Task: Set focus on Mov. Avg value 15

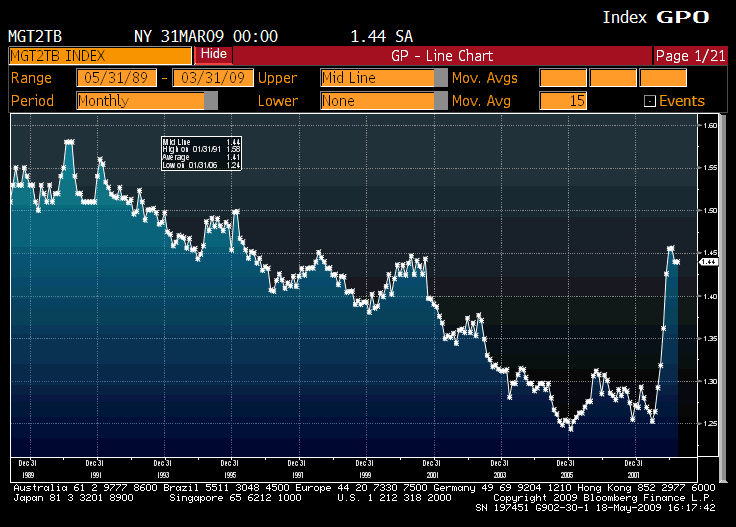Action: pos(562,101)
